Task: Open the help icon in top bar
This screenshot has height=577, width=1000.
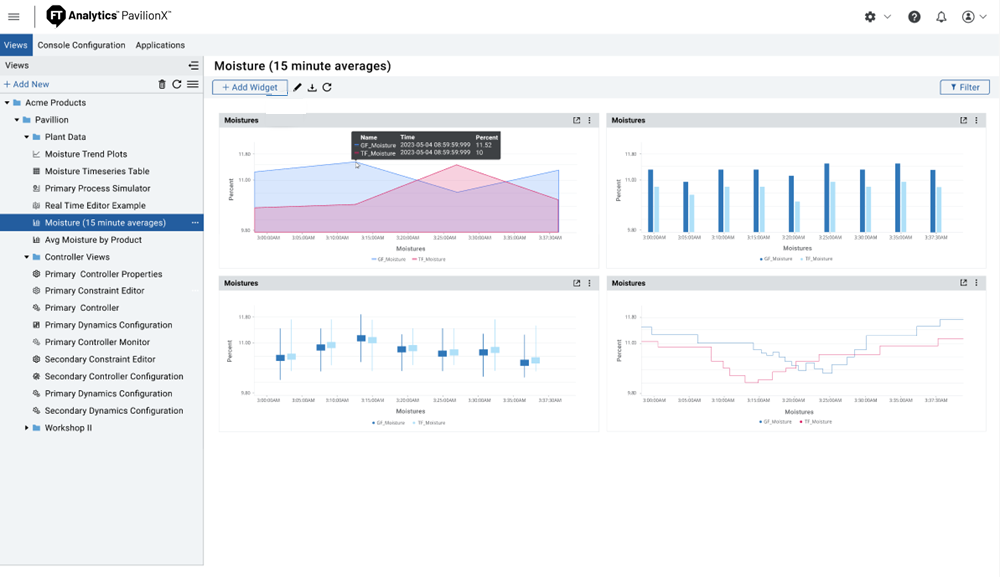Action: pos(913,16)
